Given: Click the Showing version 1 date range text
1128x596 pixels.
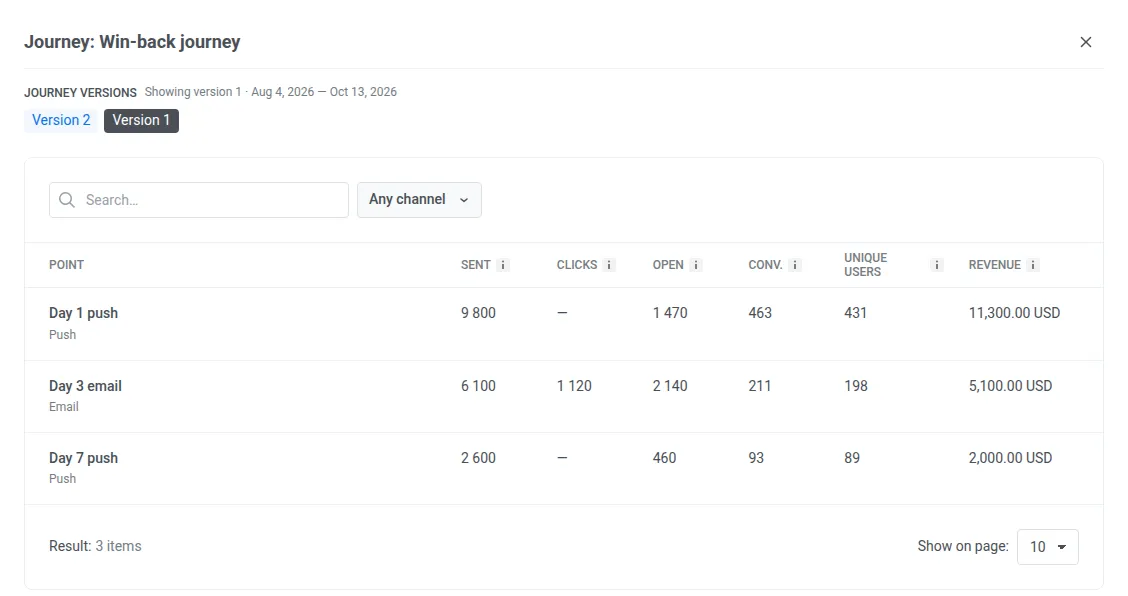Looking at the screenshot, I should point(270,92).
